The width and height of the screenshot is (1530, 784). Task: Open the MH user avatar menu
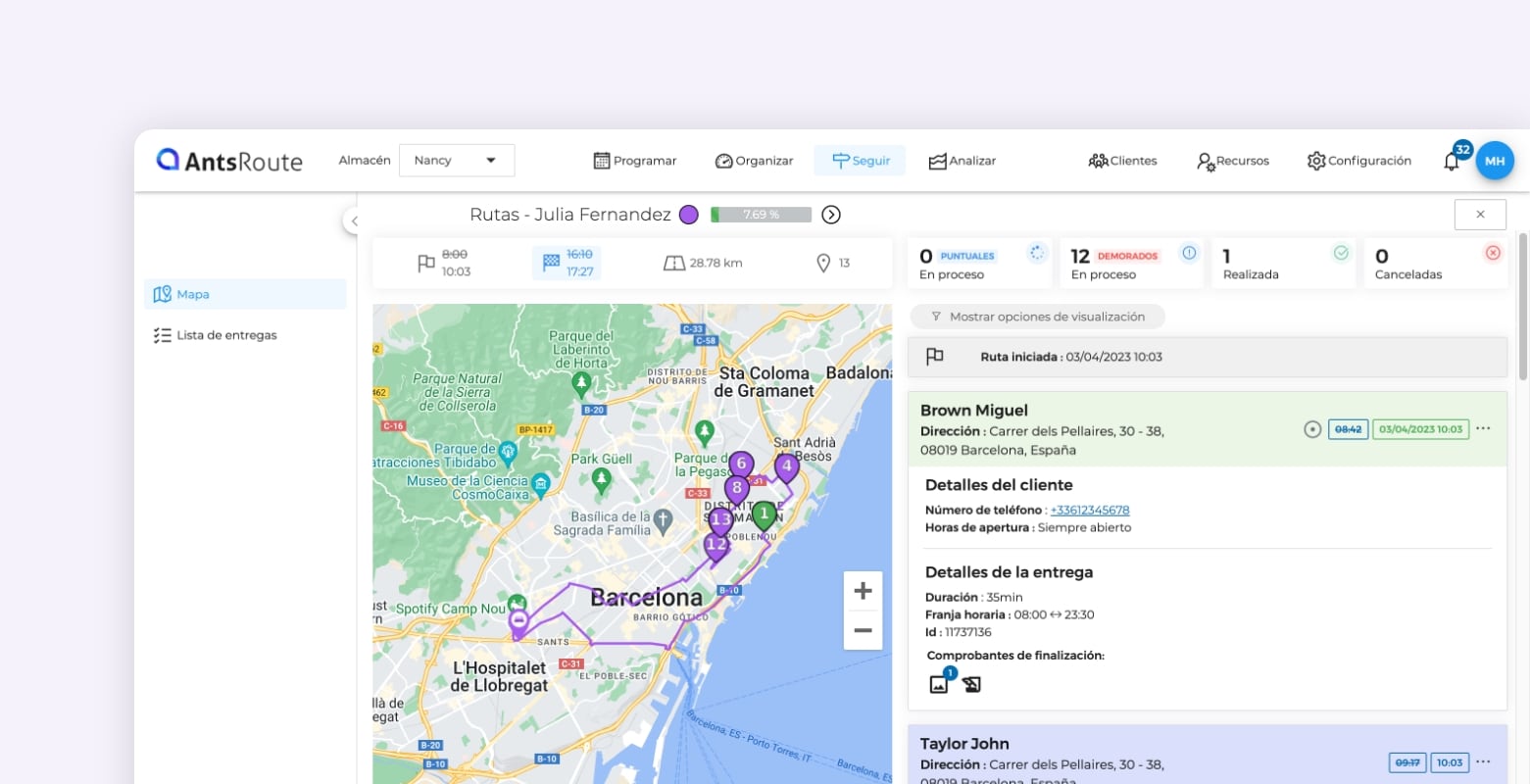[1495, 161]
